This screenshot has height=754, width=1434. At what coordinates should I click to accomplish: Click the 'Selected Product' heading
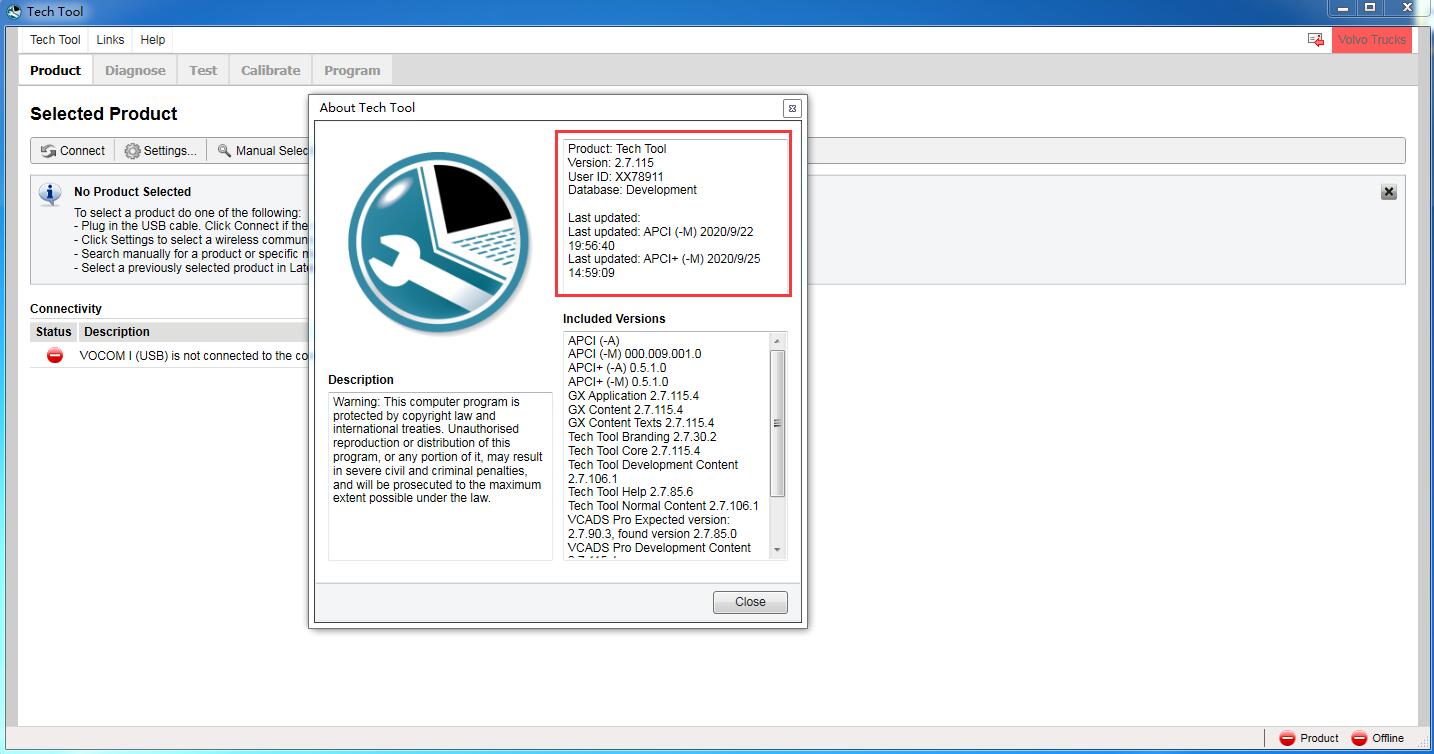pos(104,114)
